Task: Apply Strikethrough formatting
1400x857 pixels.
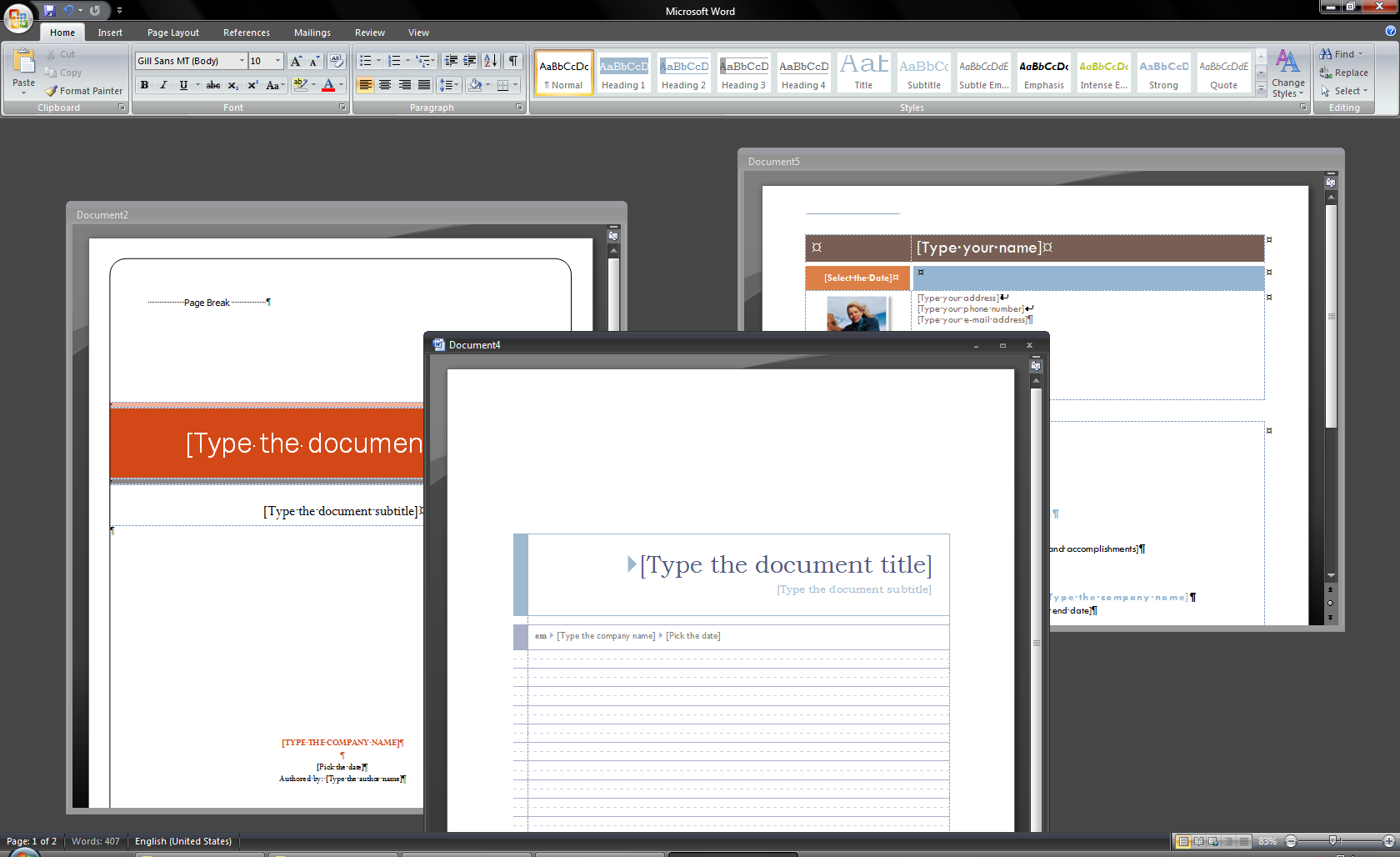Action: coord(213,85)
